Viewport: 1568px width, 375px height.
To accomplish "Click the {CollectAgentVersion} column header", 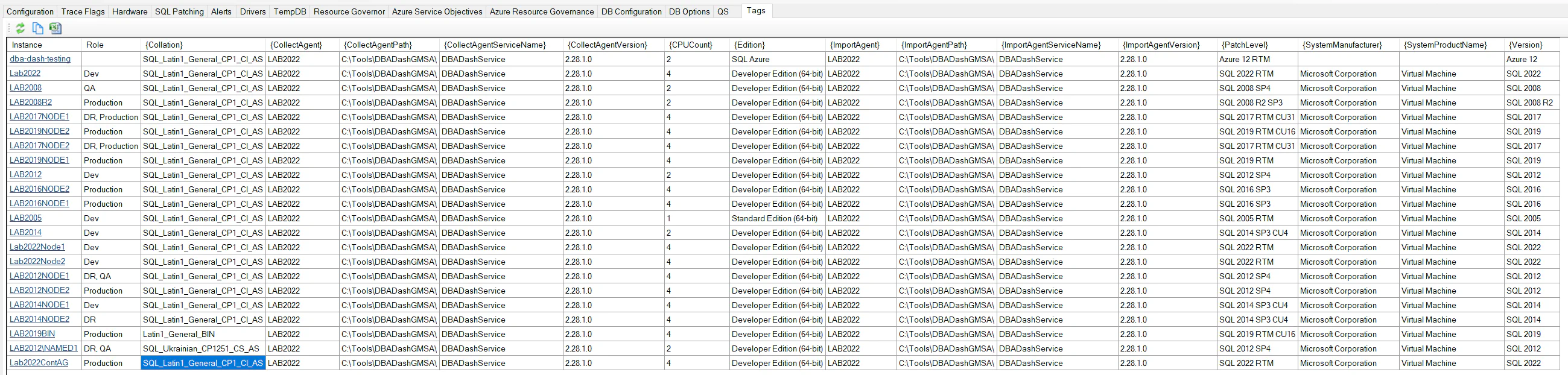I will pos(614,45).
